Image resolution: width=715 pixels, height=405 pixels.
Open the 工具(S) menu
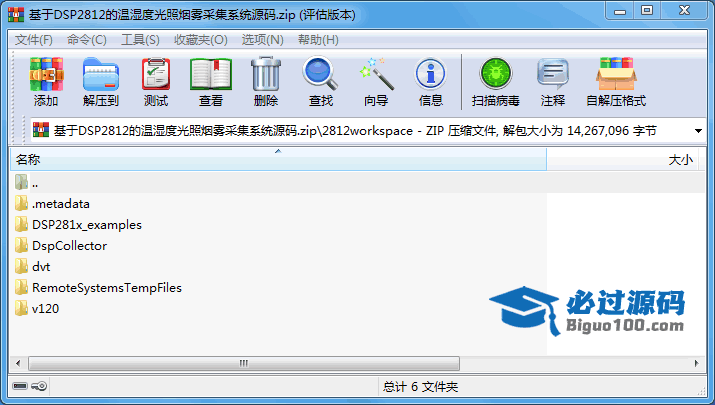pos(140,40)
